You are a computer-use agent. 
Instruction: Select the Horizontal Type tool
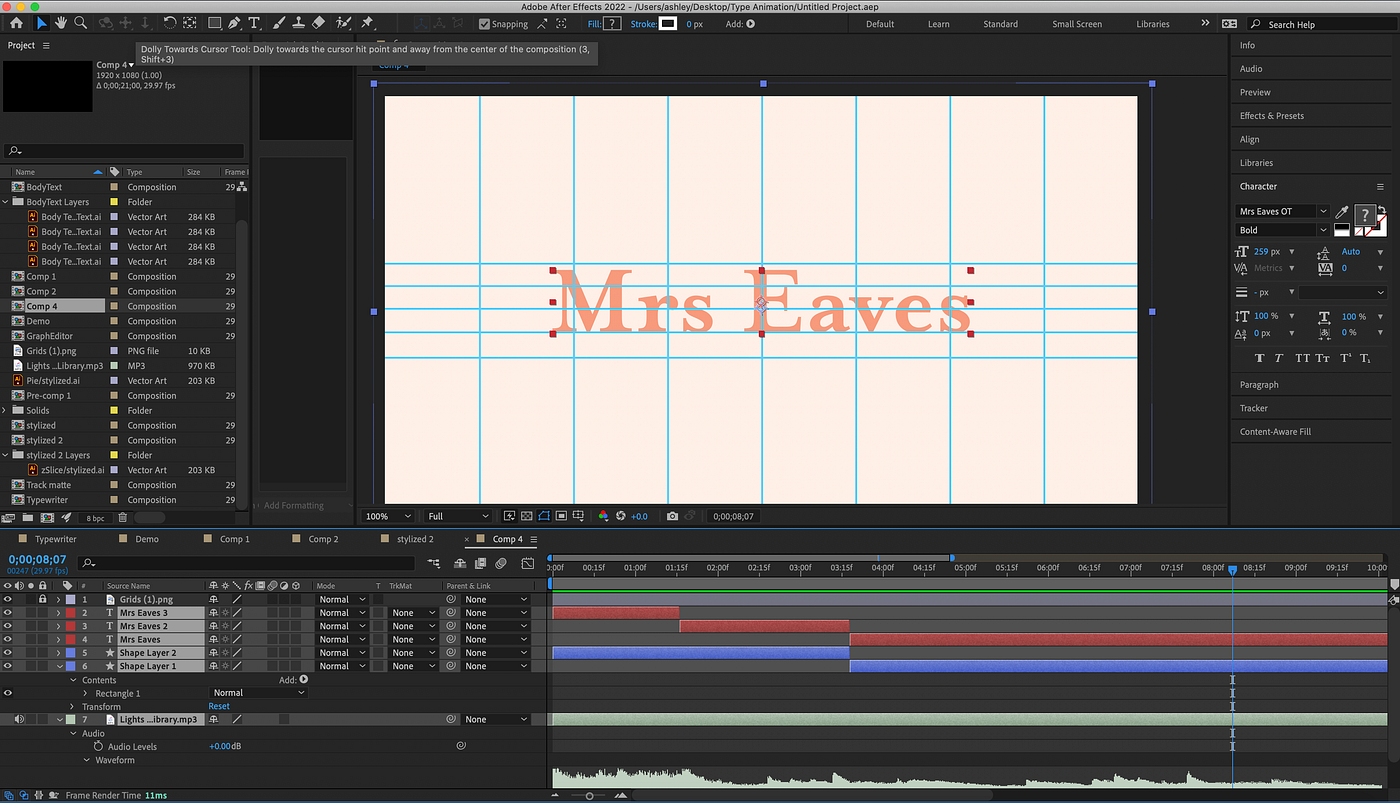254,23
